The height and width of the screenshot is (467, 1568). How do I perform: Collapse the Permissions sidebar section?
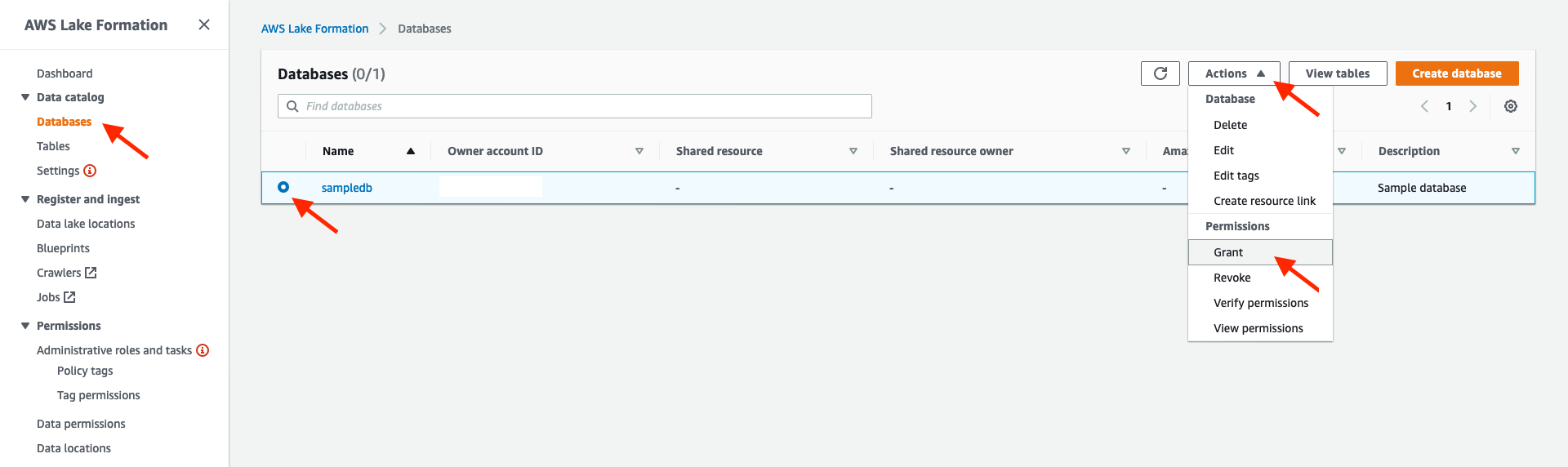(x=25, y=326)
